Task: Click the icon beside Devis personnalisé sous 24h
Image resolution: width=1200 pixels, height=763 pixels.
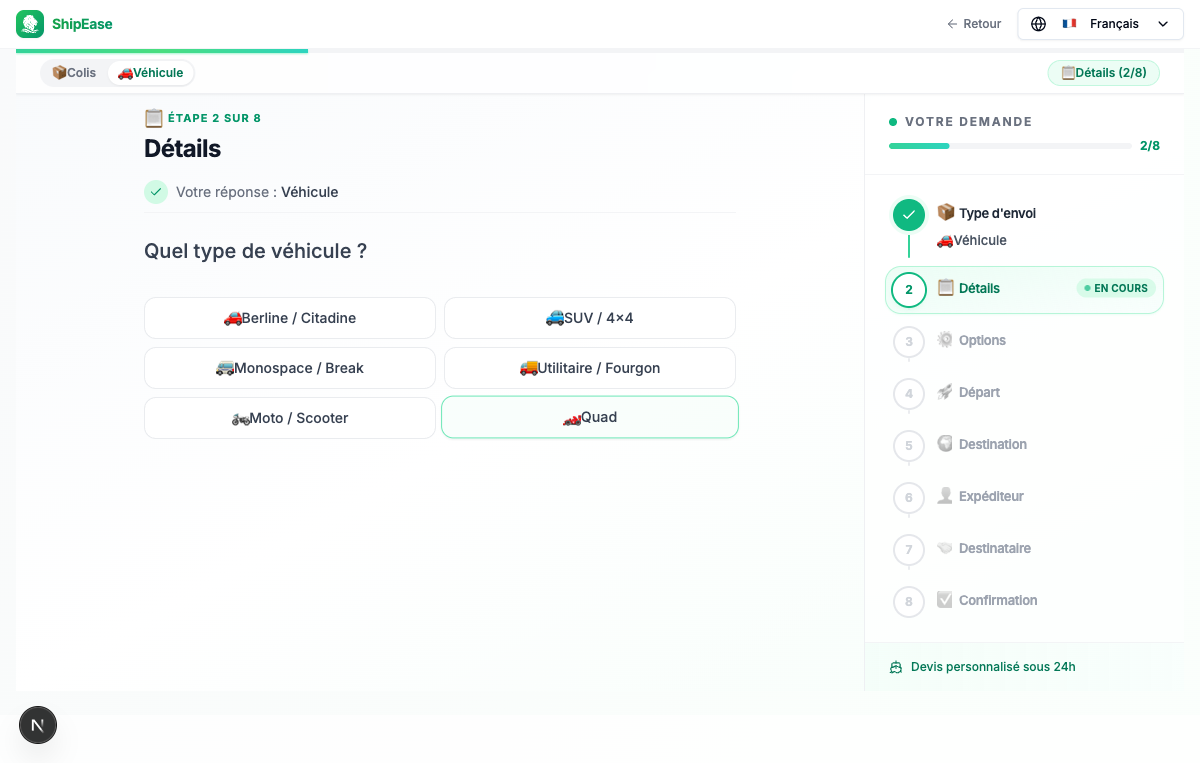Action: point(896,667)
